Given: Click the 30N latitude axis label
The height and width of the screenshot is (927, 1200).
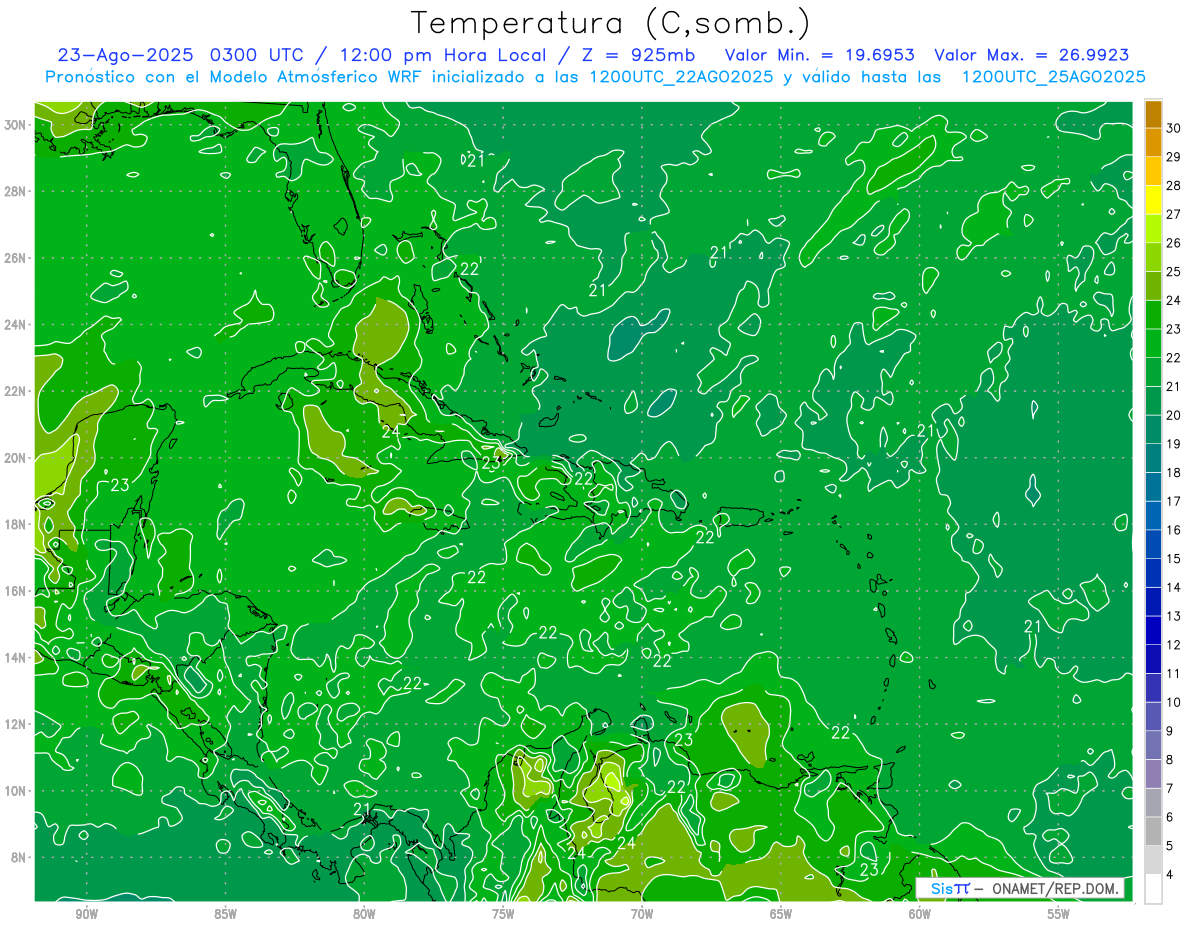Looking at the screenshot, I should [x=13, y=125].
